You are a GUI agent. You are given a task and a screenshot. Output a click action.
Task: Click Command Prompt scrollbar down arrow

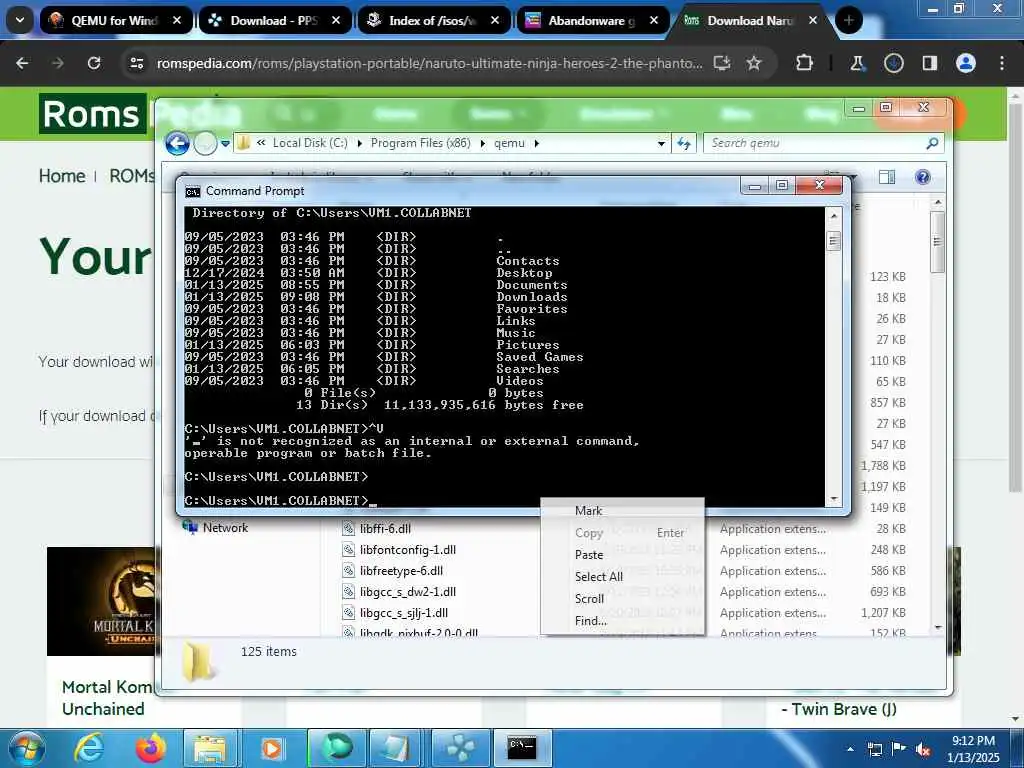click(833, 499)
